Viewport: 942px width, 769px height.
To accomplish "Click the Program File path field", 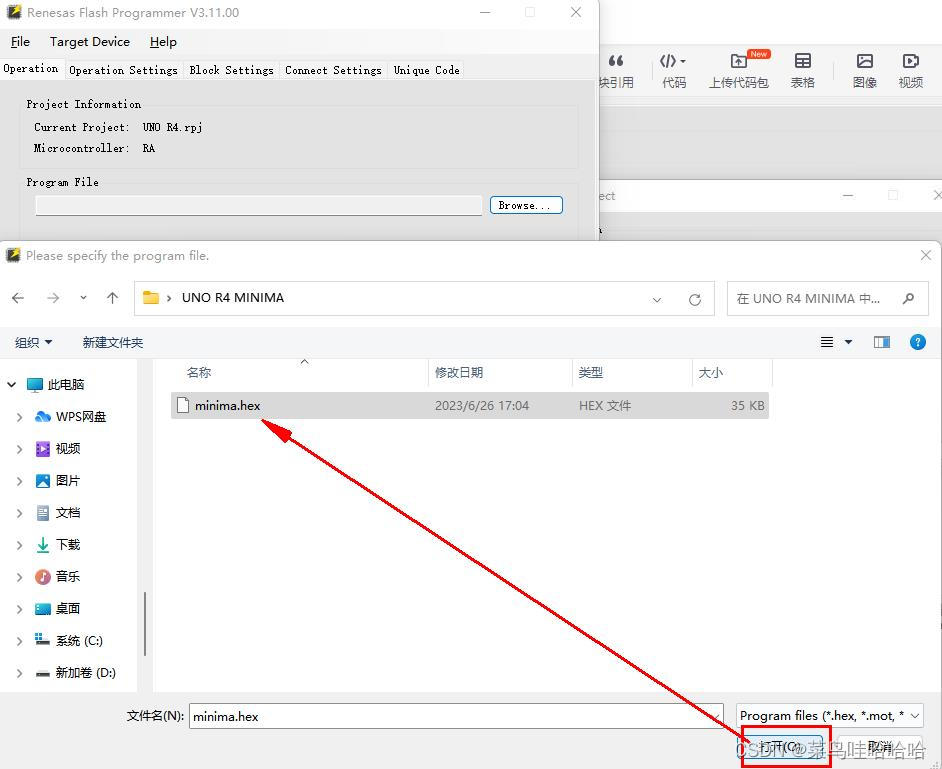I will (258, 205).
